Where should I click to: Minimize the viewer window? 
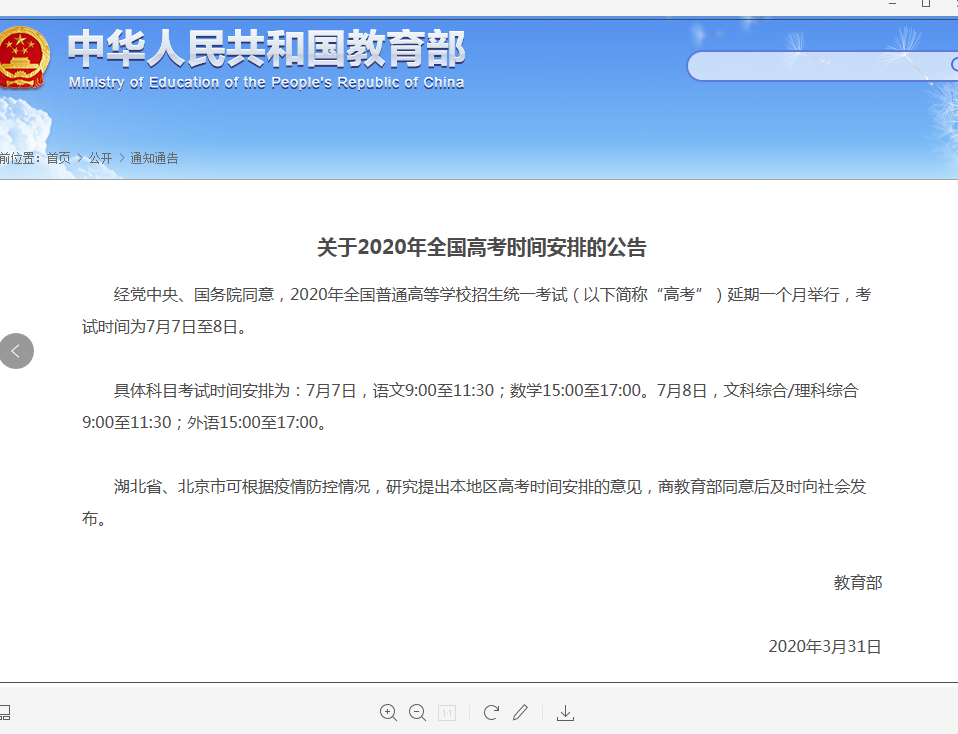click(x=893, y=5)
